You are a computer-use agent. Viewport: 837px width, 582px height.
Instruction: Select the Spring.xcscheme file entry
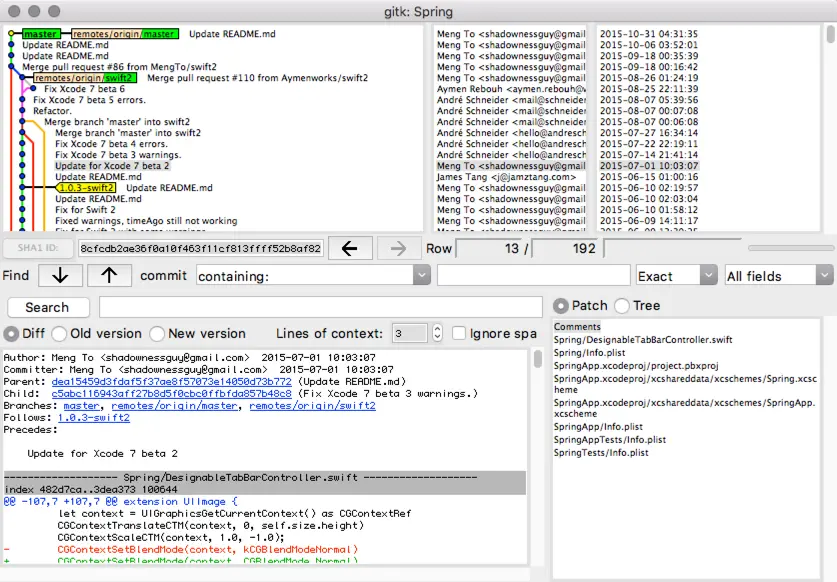685,384
